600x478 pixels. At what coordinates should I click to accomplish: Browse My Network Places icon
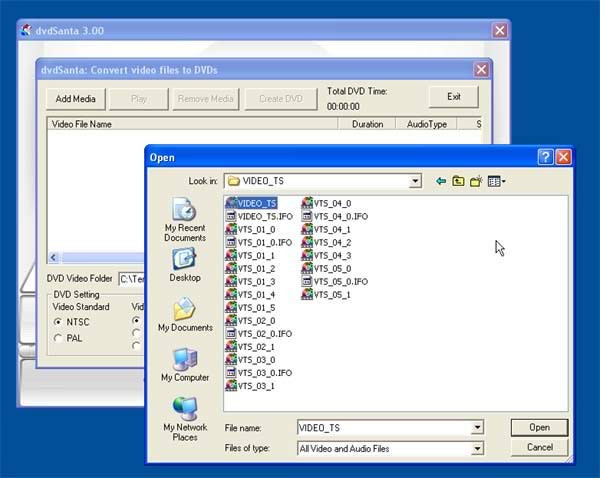point(185,419)
